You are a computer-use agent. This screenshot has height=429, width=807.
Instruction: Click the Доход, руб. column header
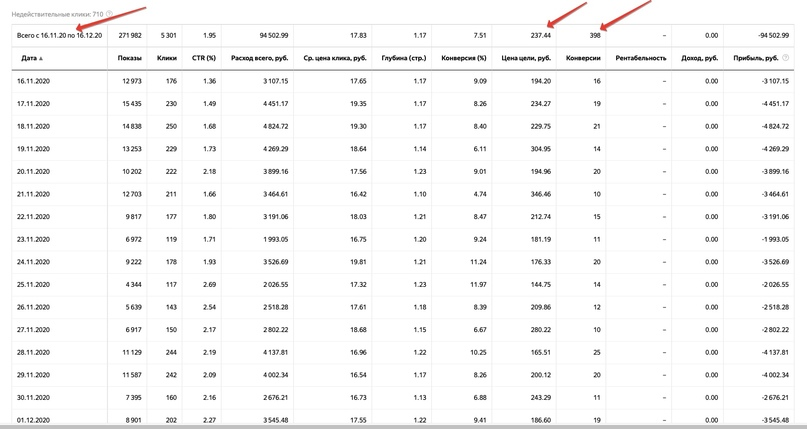pyautogui.click(x=699, y=58)
